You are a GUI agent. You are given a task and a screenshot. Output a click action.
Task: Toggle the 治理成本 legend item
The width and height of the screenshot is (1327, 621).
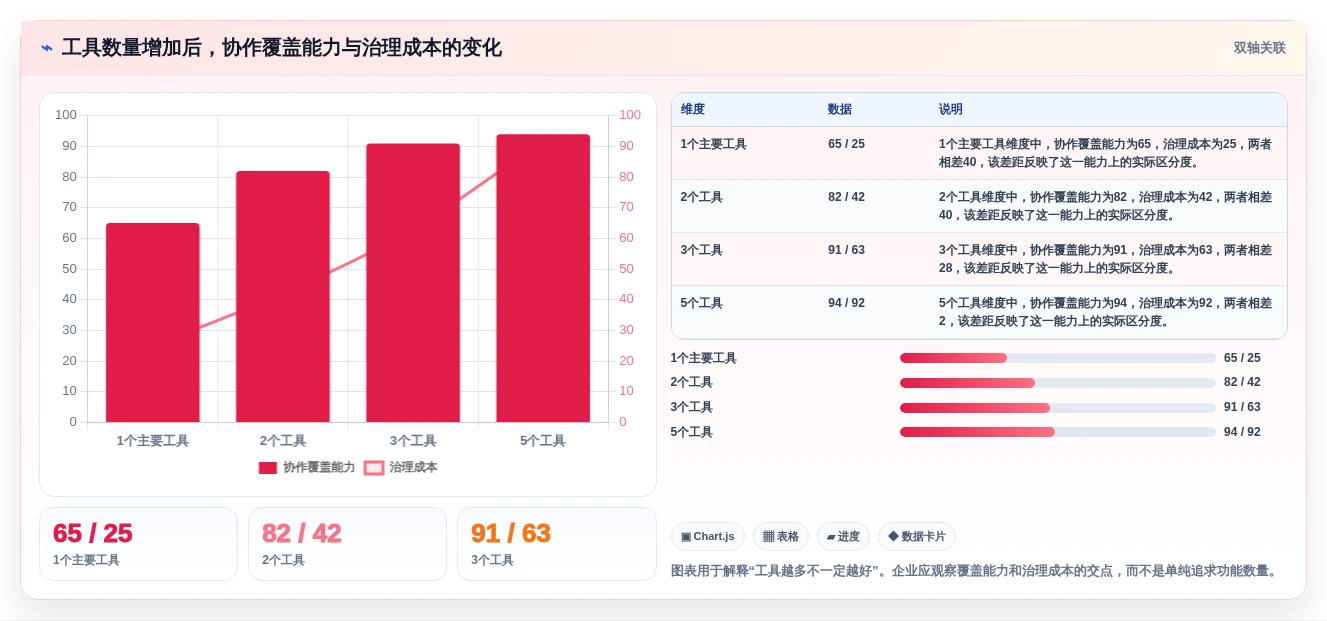click(x=400, y=467)
